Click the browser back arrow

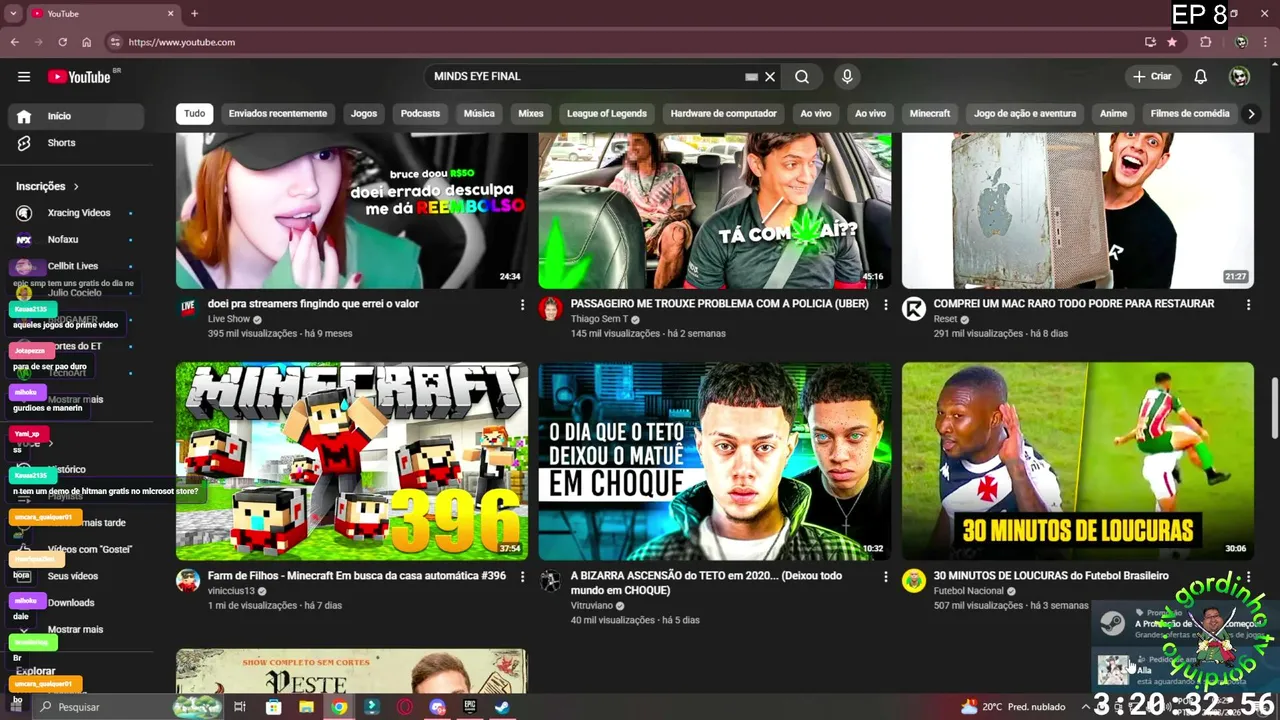point(14,42)
